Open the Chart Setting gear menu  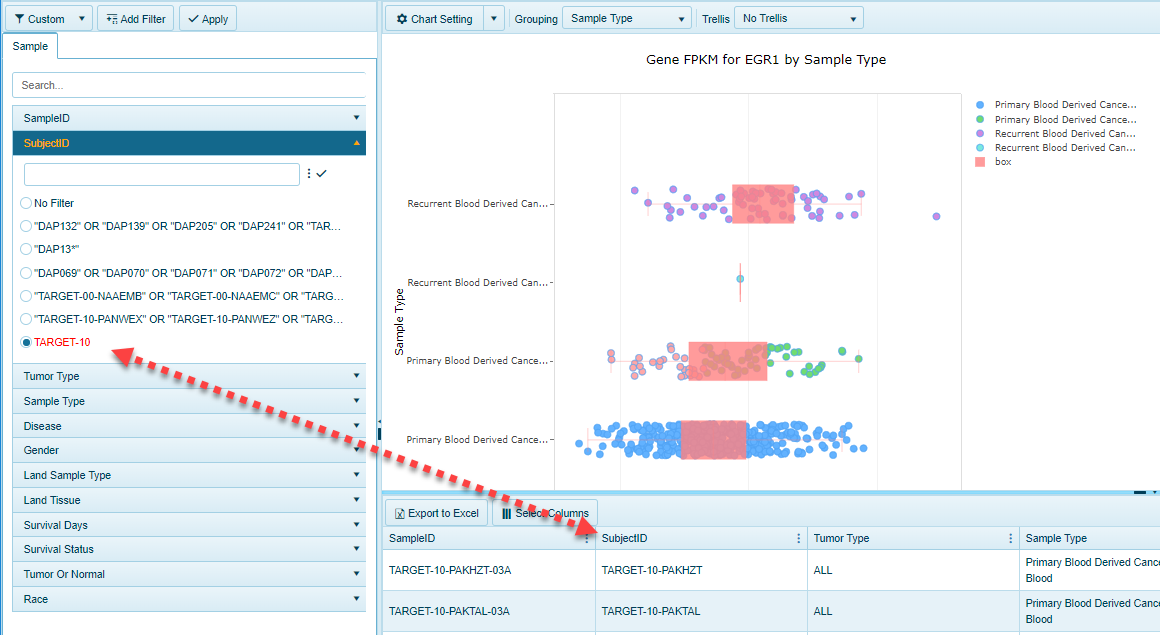click(x=434, y=19)
